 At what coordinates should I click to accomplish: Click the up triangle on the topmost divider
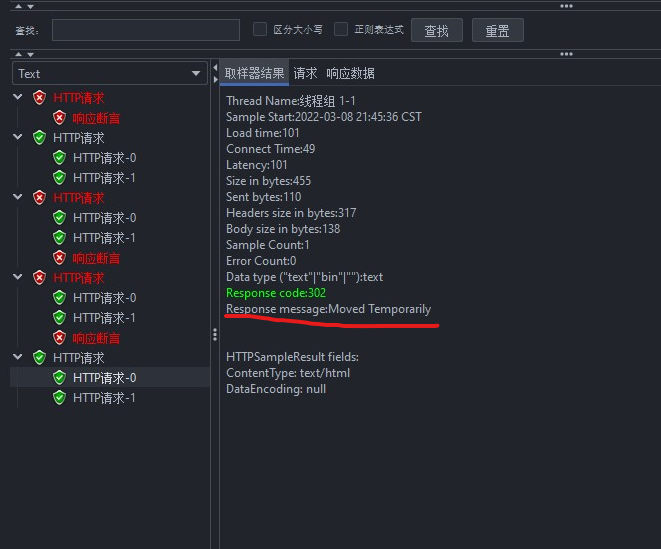19,6
